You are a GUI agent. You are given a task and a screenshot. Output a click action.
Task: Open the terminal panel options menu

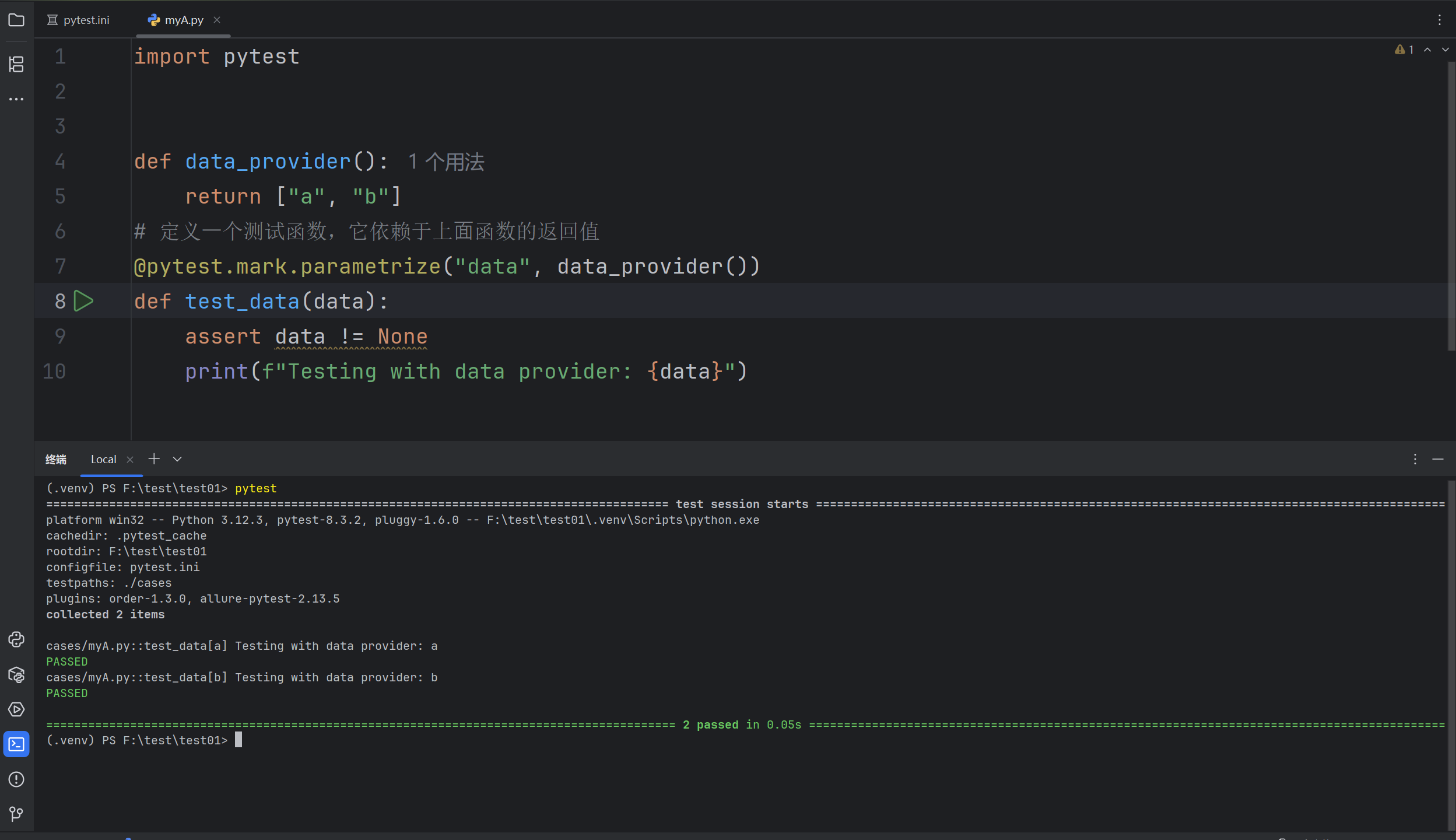coord(1415,459)
